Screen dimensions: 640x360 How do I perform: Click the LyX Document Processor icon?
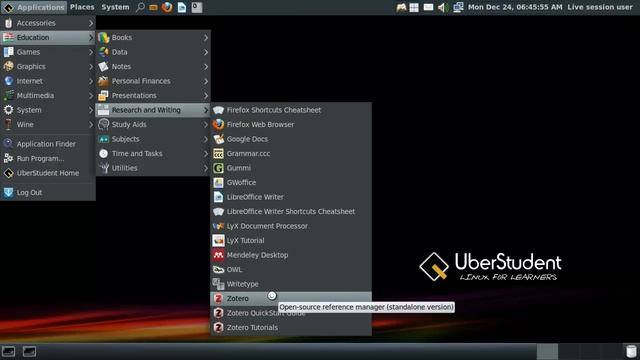click(218, 226)
